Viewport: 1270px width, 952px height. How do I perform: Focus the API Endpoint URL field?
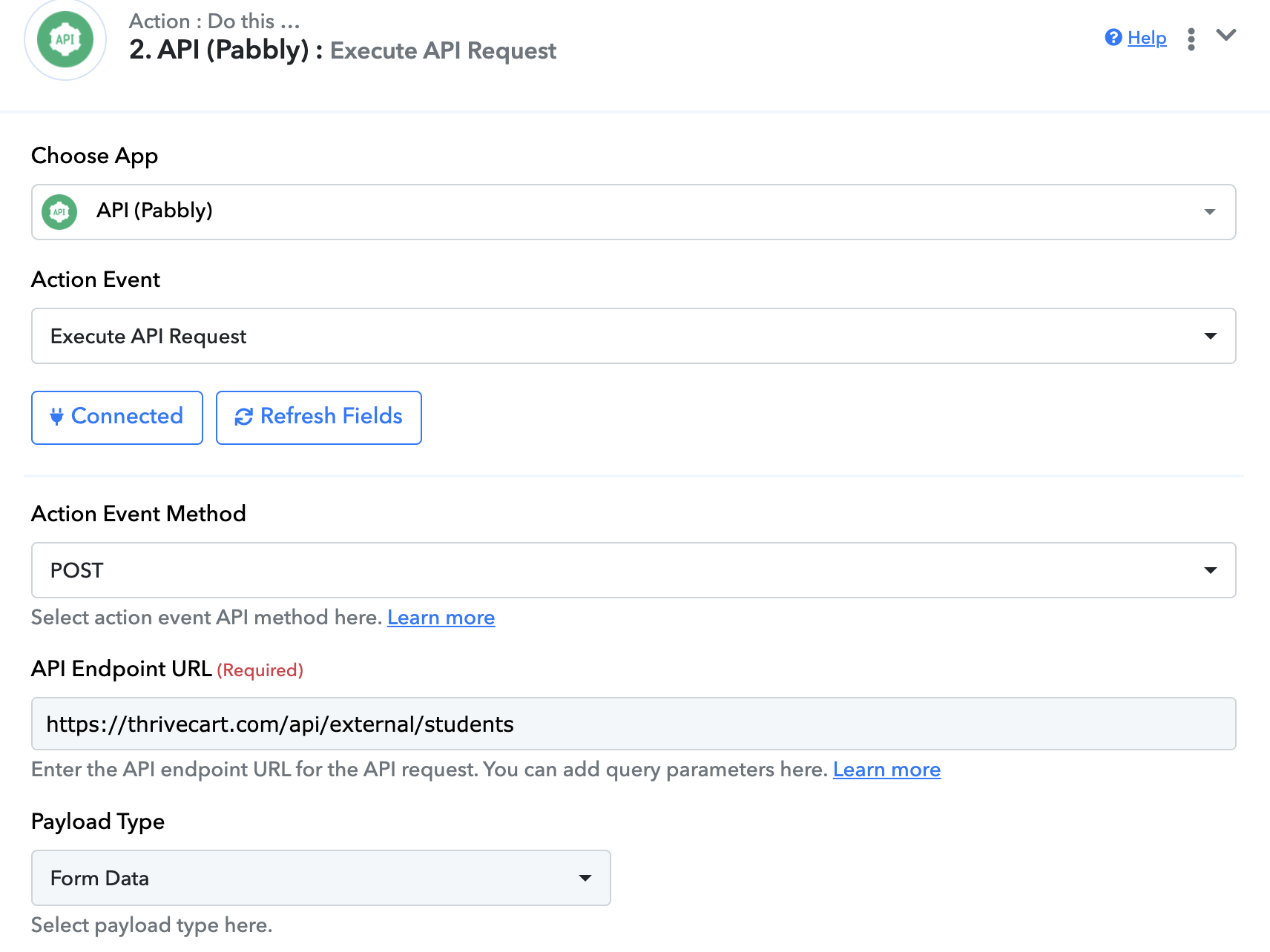tap(634, 724)
